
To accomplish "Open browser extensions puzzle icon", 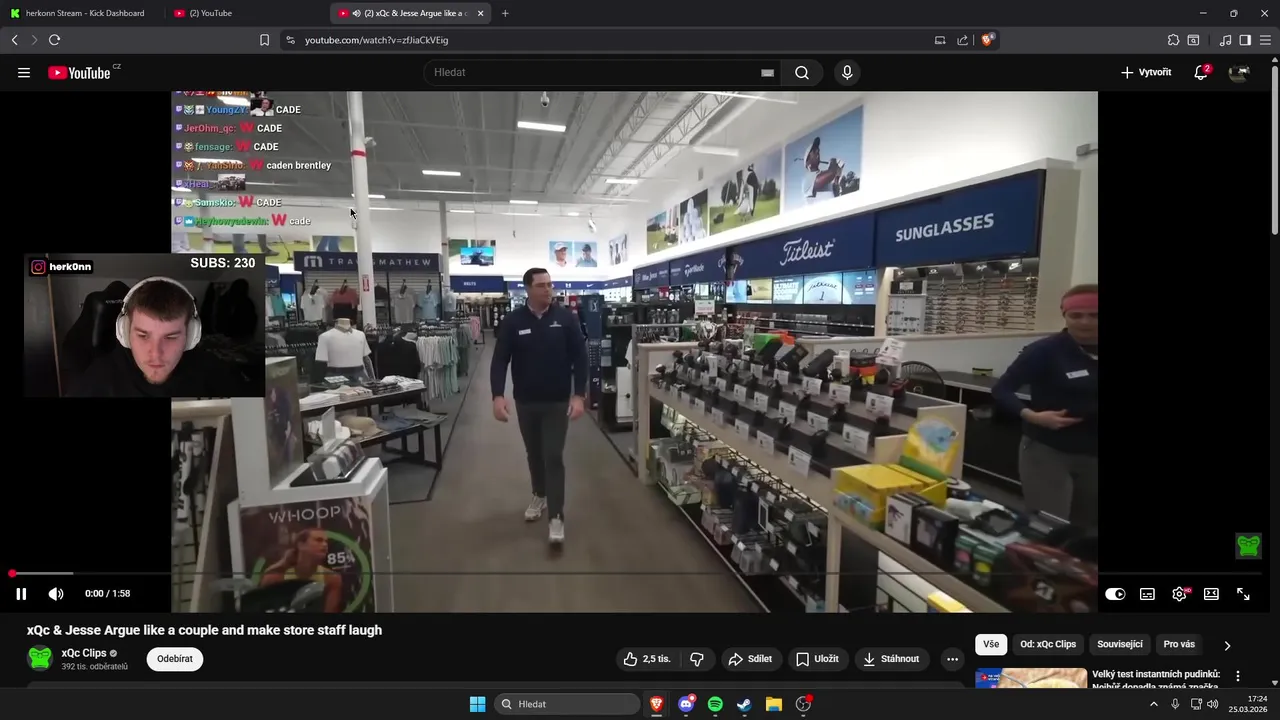I will [1173, 40].
